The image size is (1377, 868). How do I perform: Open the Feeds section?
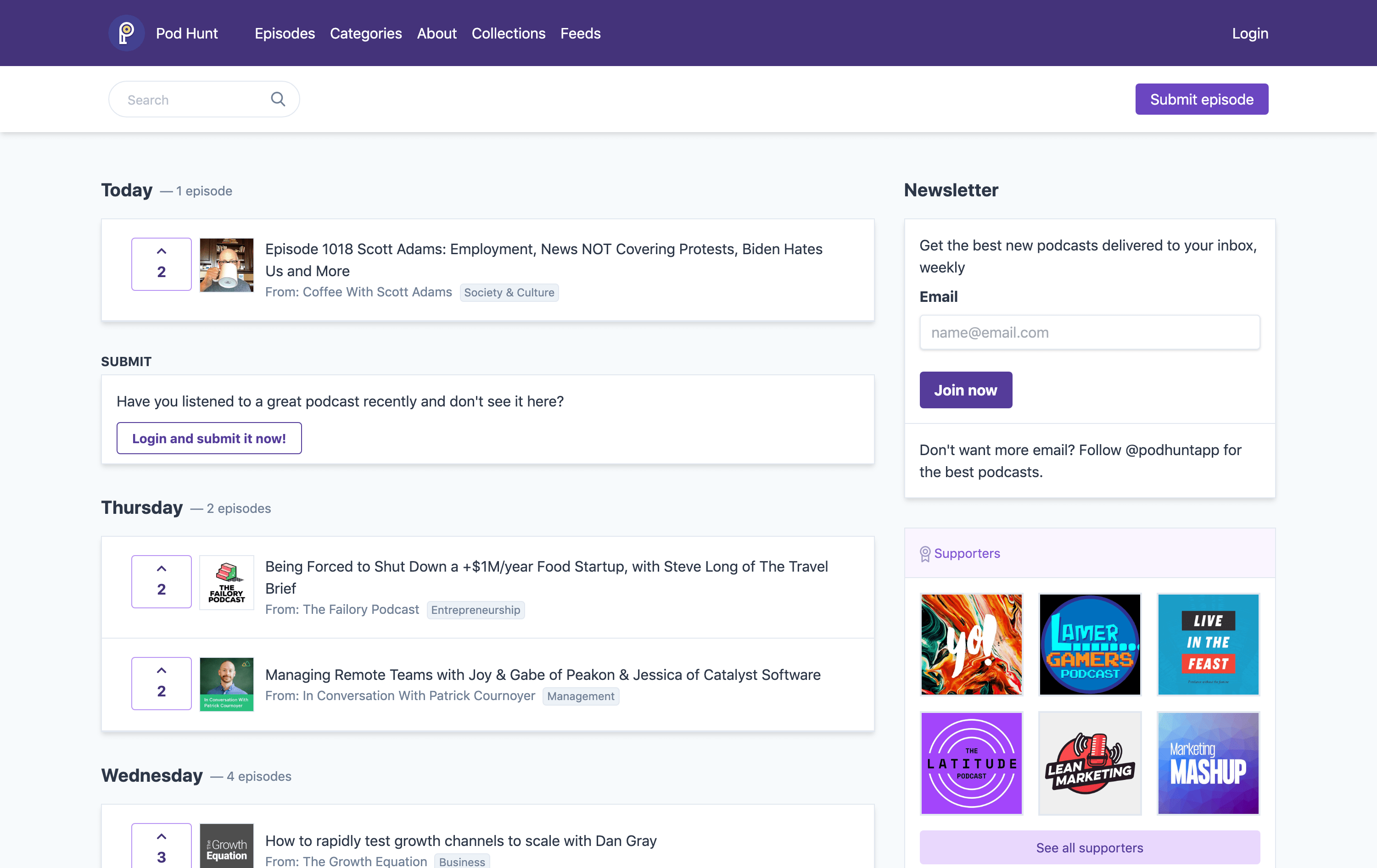pos(581,33)
